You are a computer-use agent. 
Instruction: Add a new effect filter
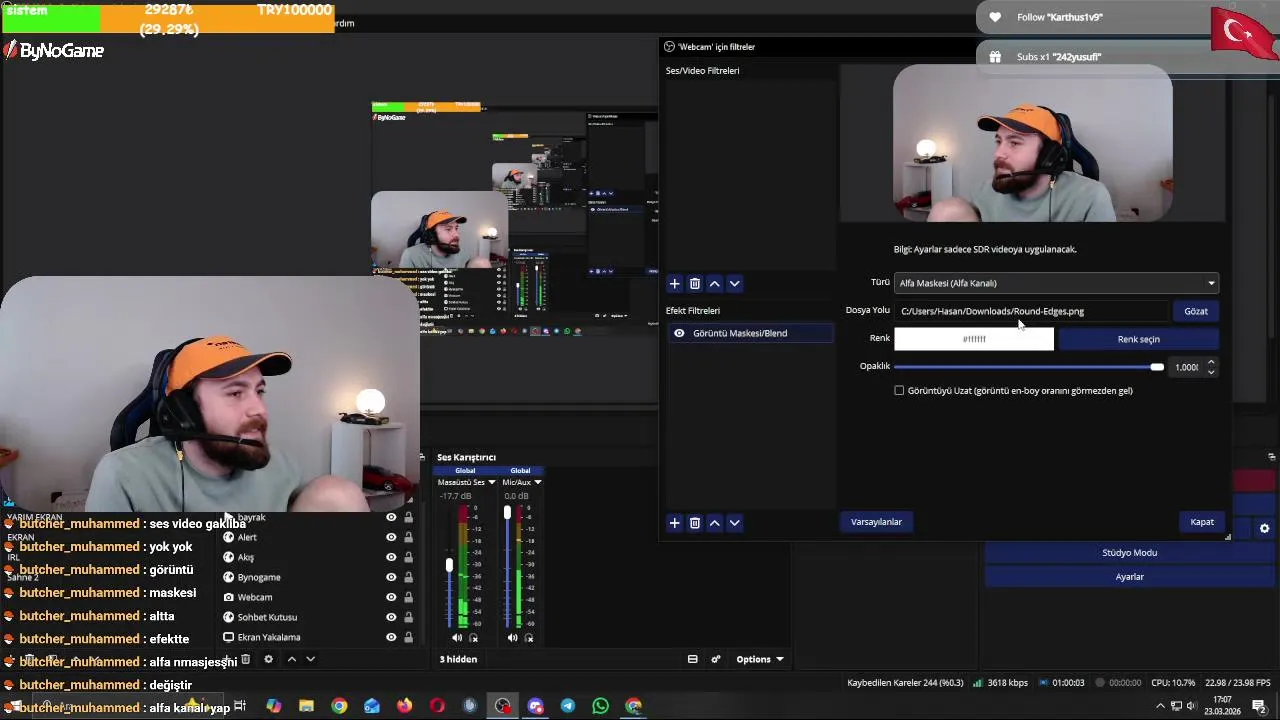click(674, 523)
